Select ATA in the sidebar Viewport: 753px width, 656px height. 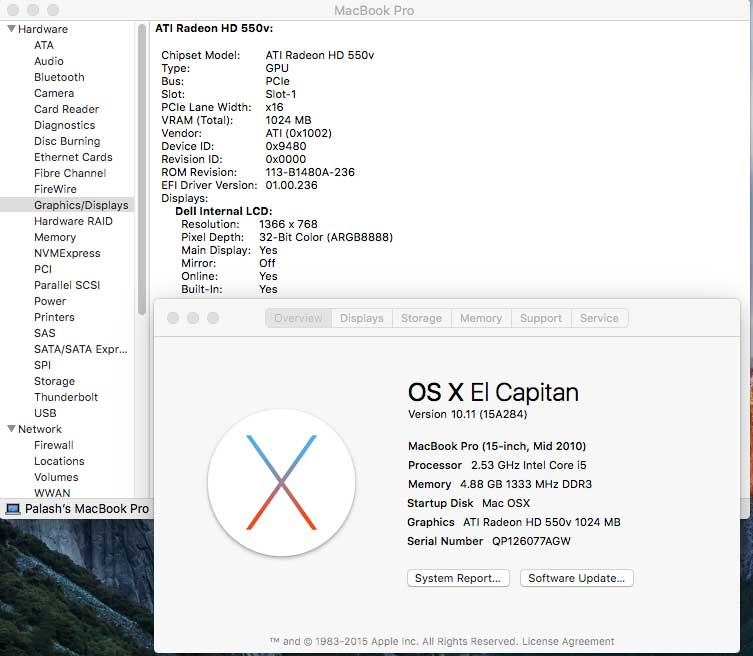[44, 45]
